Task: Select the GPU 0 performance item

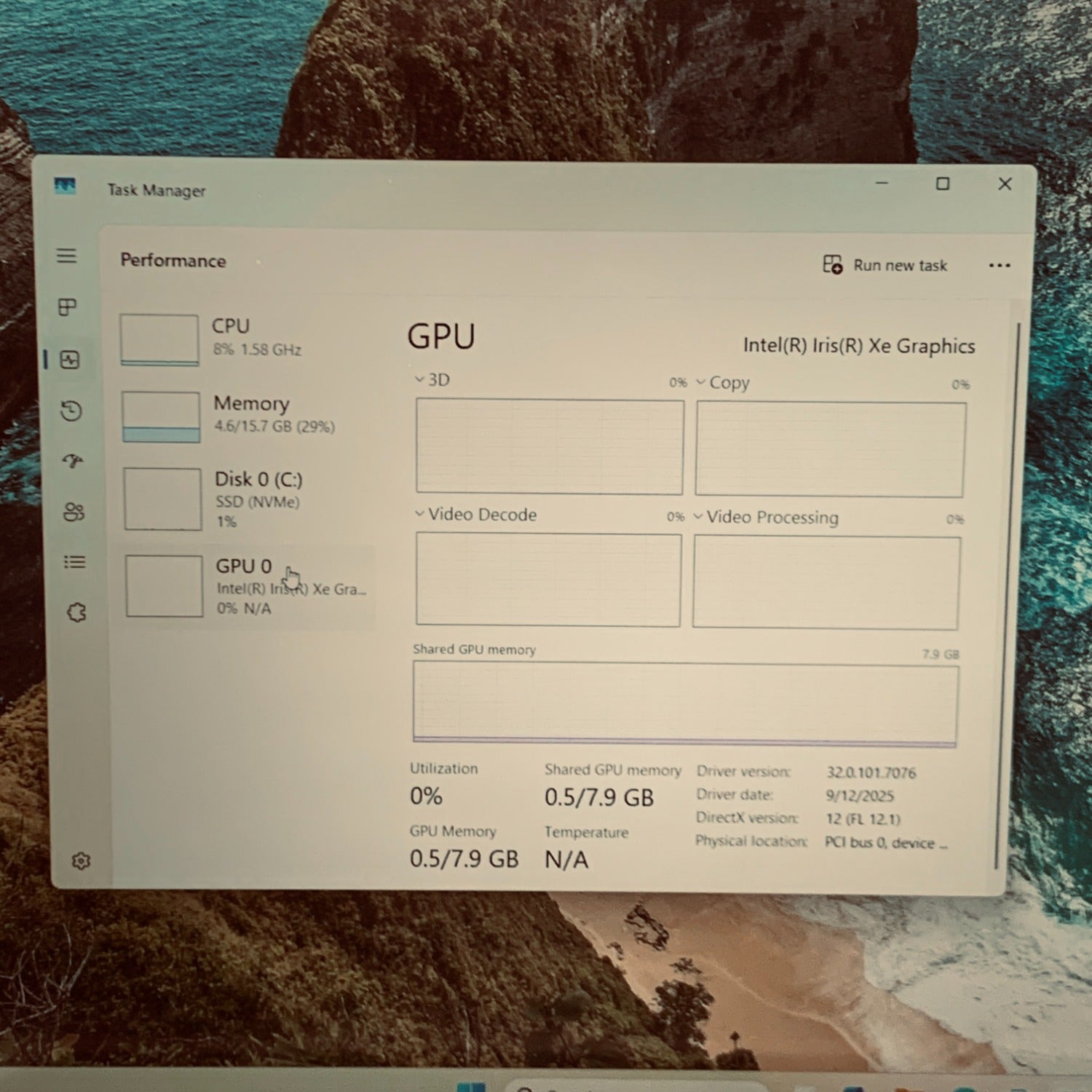Action: click(250, 586)
